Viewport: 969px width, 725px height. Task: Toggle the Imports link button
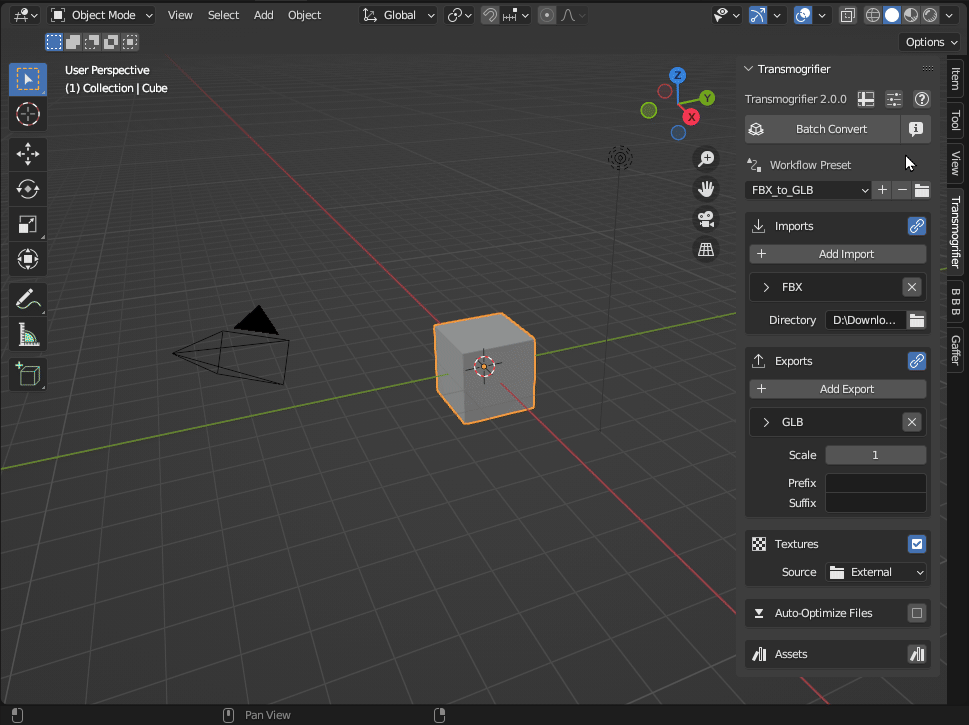click(916, 226)
